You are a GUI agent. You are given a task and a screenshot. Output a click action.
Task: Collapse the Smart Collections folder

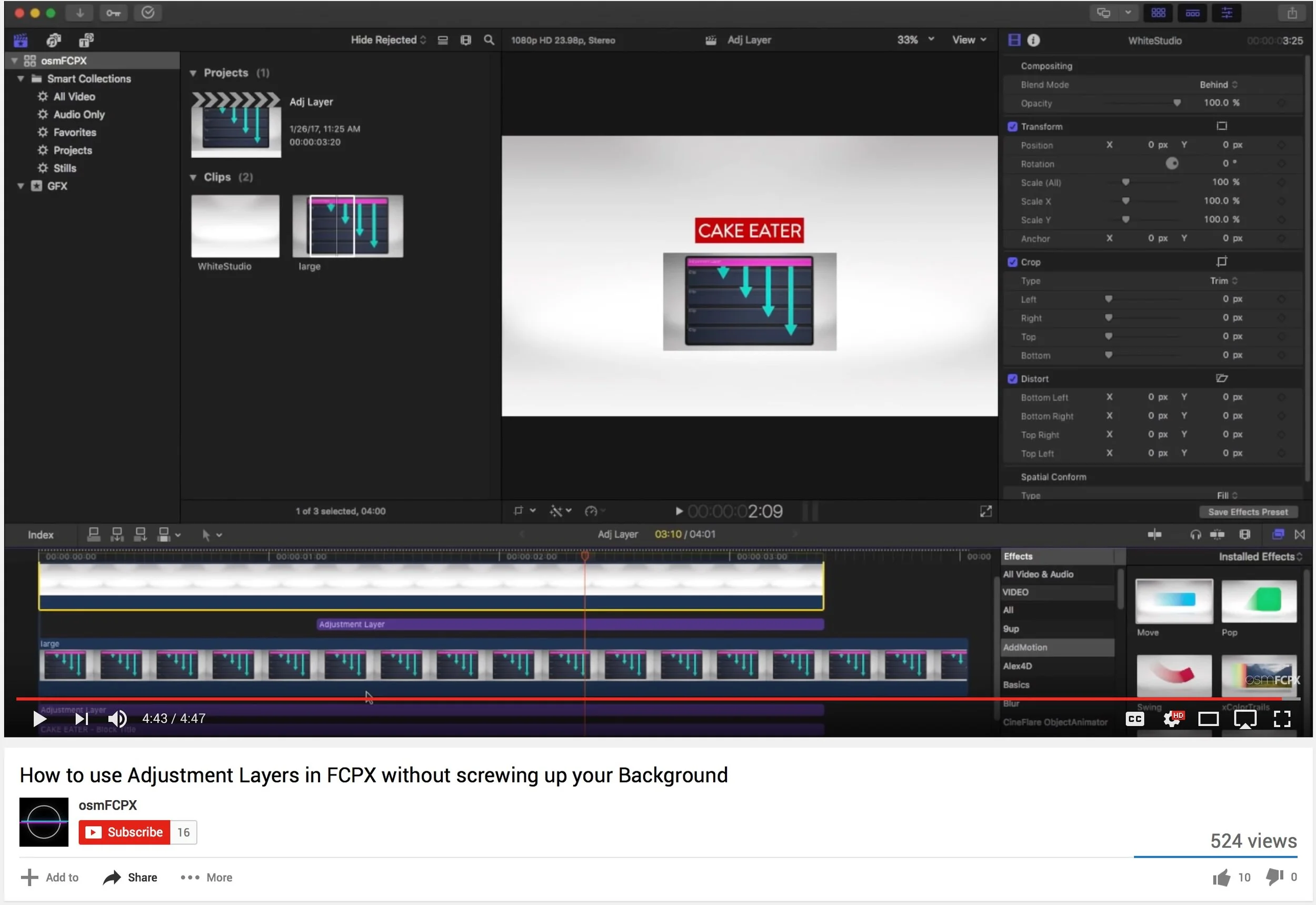(21, 79)
